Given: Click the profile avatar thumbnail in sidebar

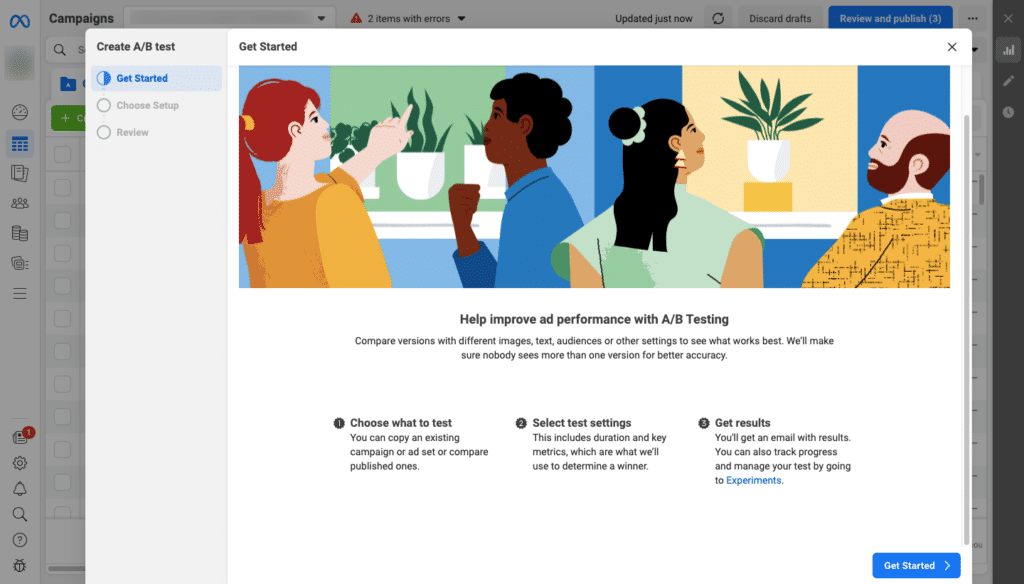Looking at the screenshot, I should click(20, 63).
